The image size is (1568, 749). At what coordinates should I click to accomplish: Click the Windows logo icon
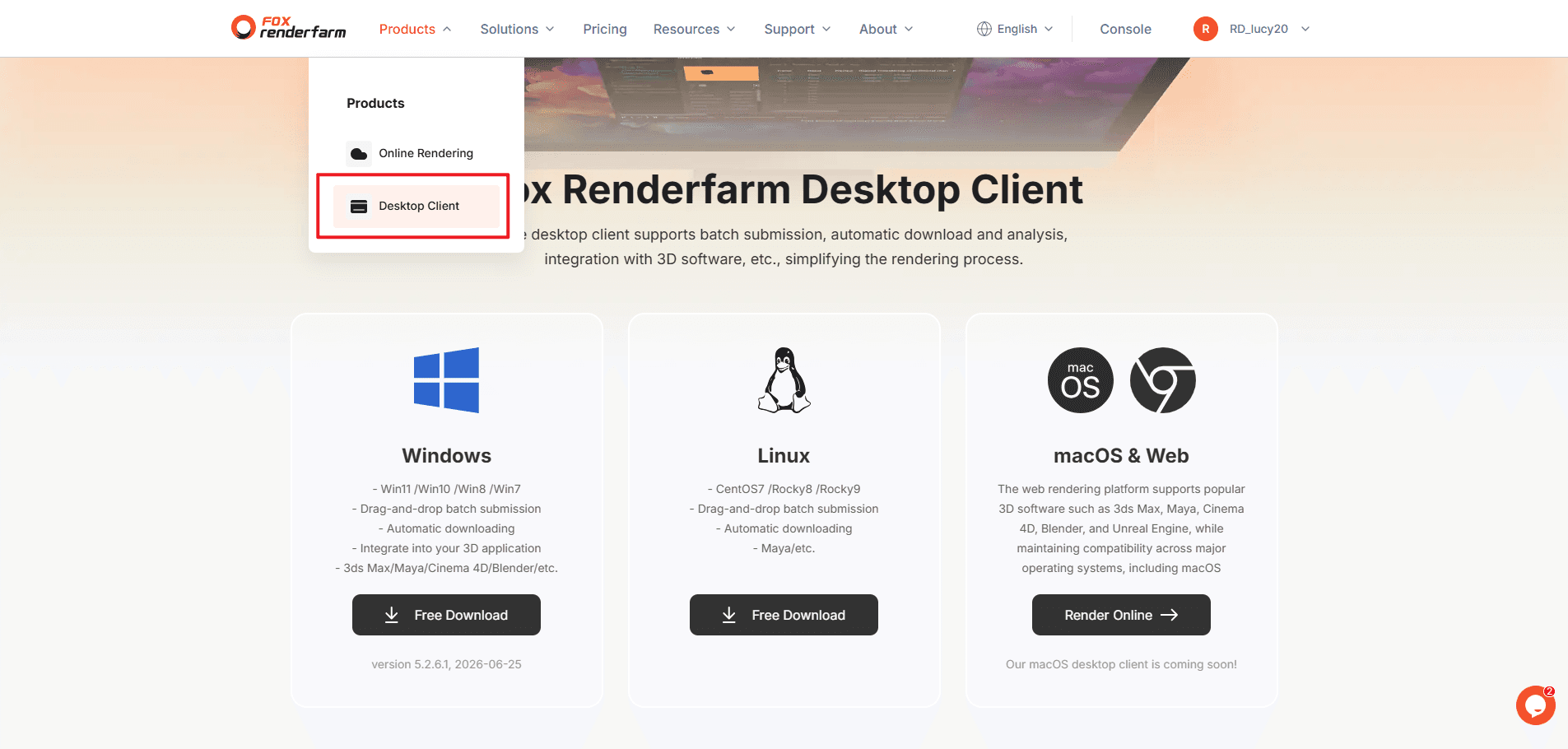tap(446, 380)
